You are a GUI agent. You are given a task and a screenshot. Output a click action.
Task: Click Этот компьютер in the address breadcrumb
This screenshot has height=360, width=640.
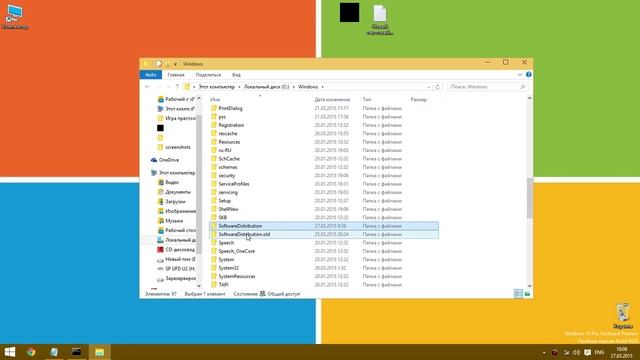coord(217,87)
